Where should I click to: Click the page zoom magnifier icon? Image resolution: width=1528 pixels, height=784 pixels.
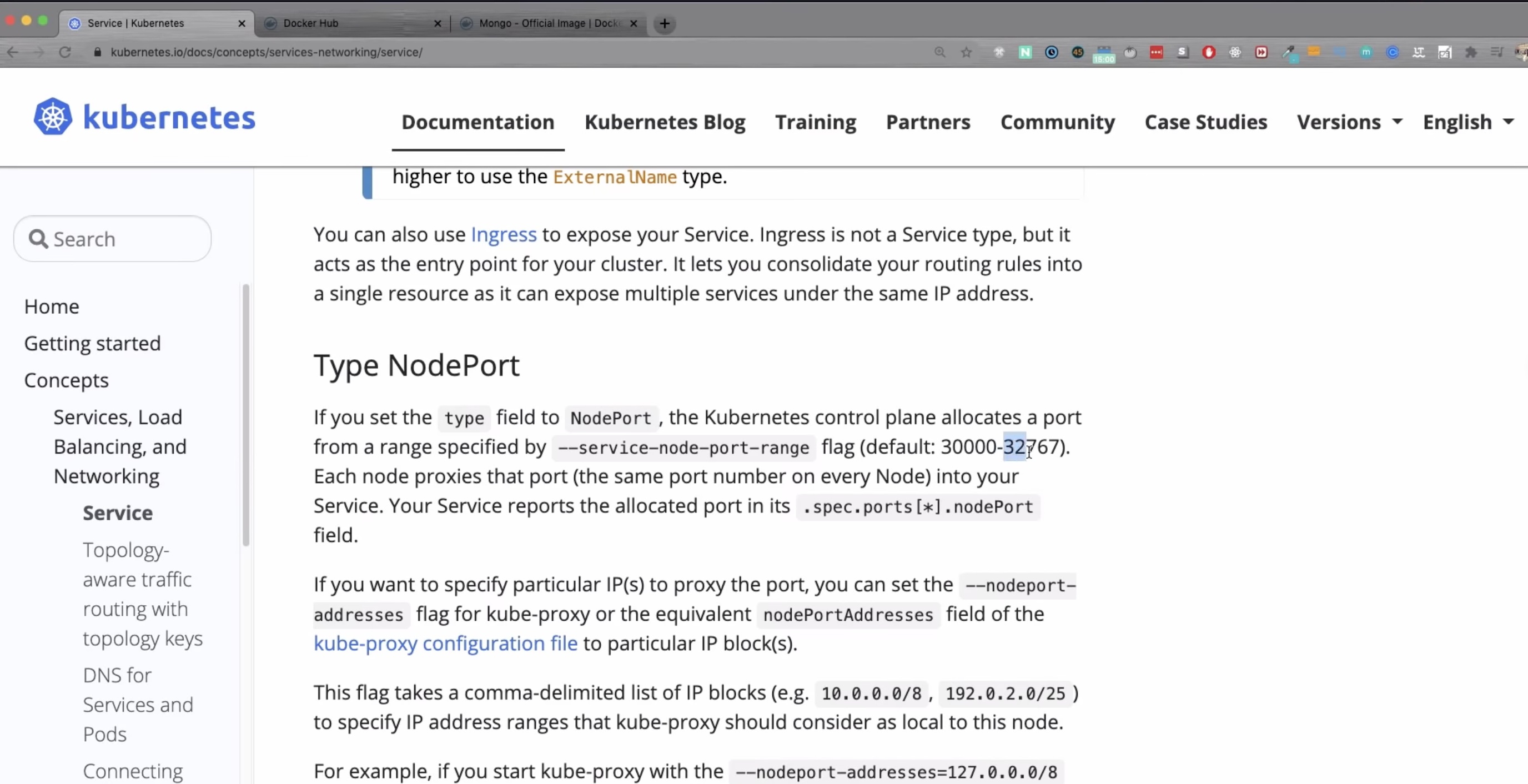tap(939, 52)
